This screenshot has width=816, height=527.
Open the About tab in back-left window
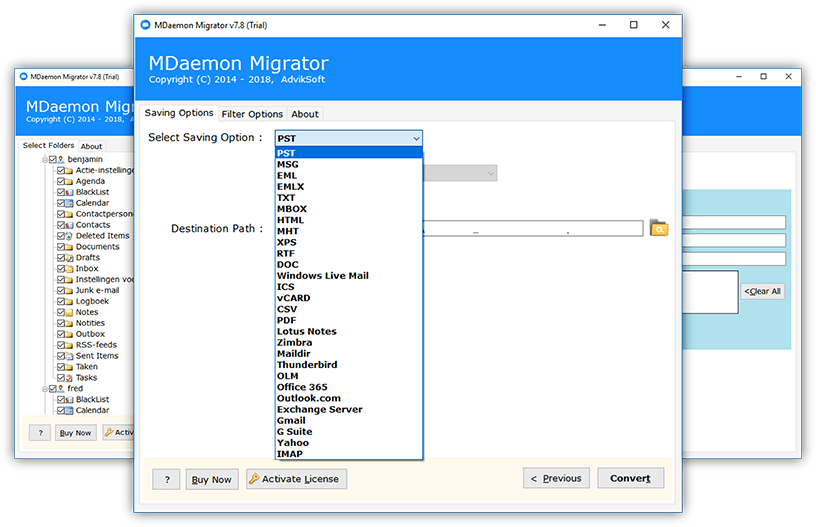click(x=92, y=146)
